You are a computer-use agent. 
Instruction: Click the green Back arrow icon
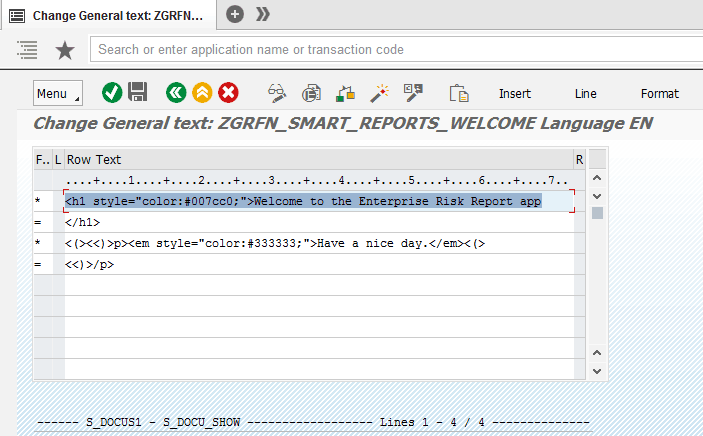(176, 93)
